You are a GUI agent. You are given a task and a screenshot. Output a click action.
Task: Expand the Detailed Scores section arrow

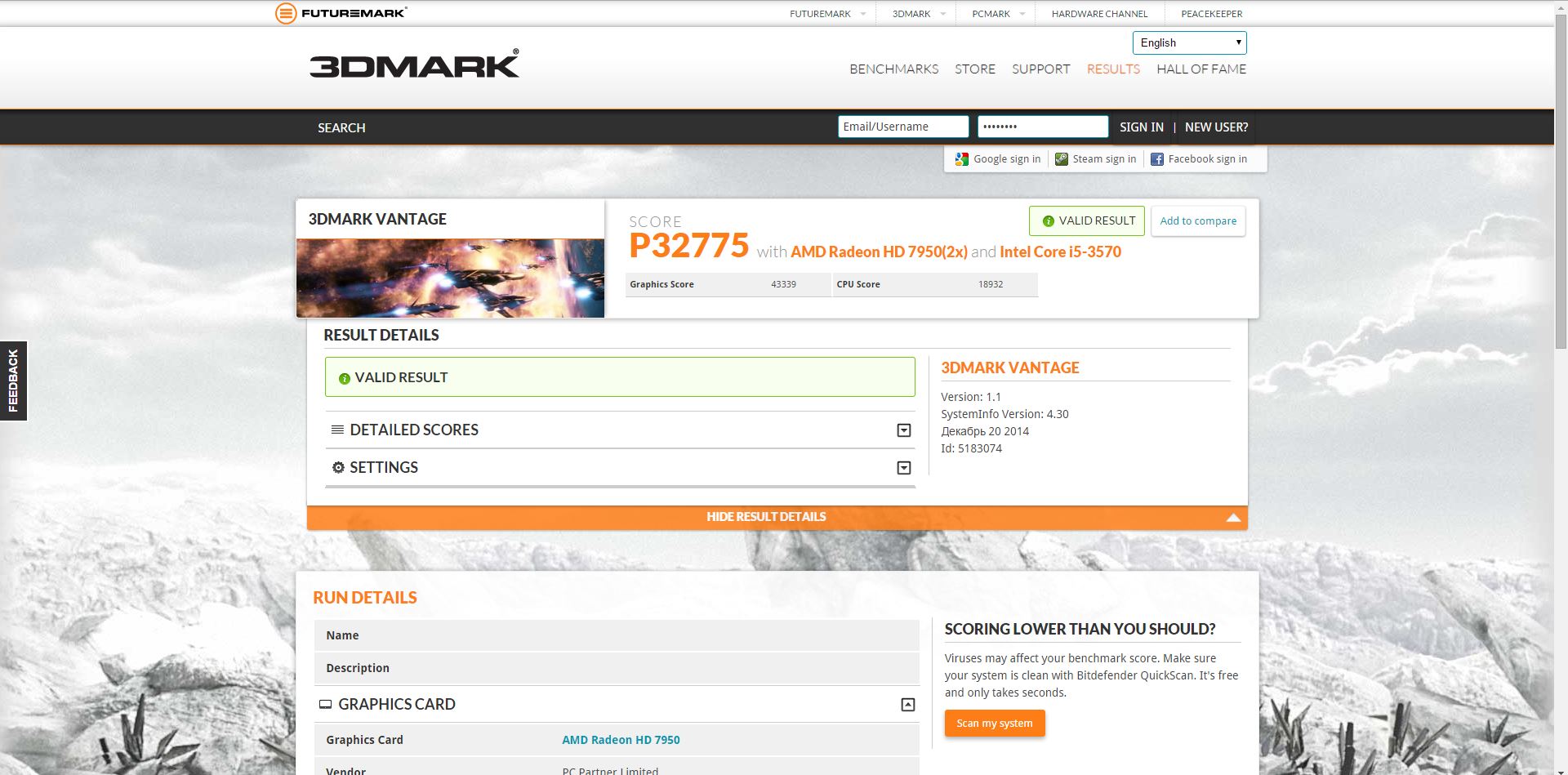coord(904,430)
